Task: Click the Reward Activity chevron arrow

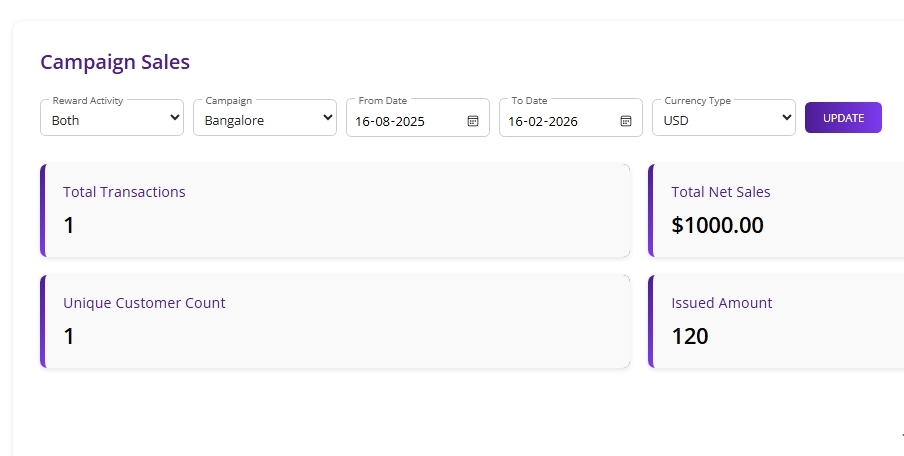Action: [x=175, y=118]
